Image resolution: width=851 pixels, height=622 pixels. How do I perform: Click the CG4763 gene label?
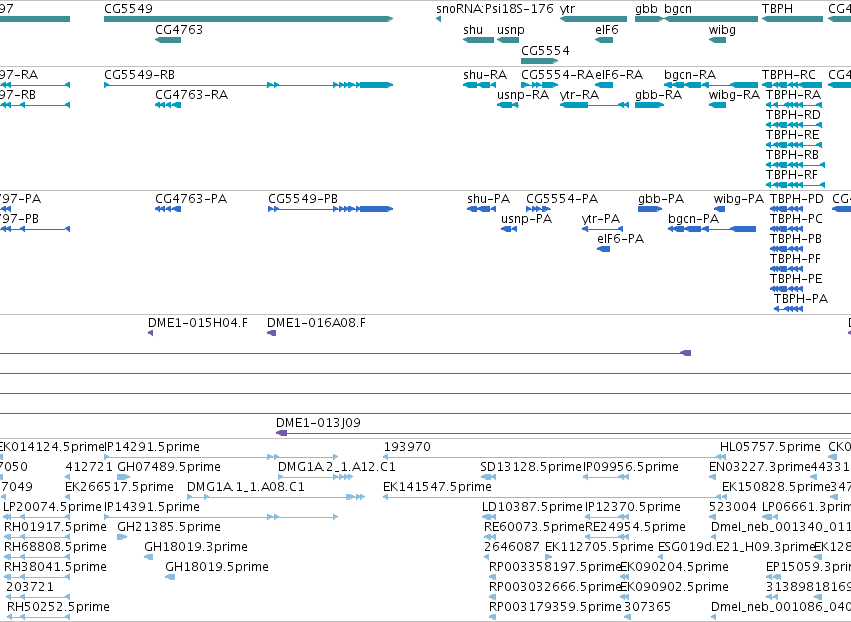click(x=179, y=29)
